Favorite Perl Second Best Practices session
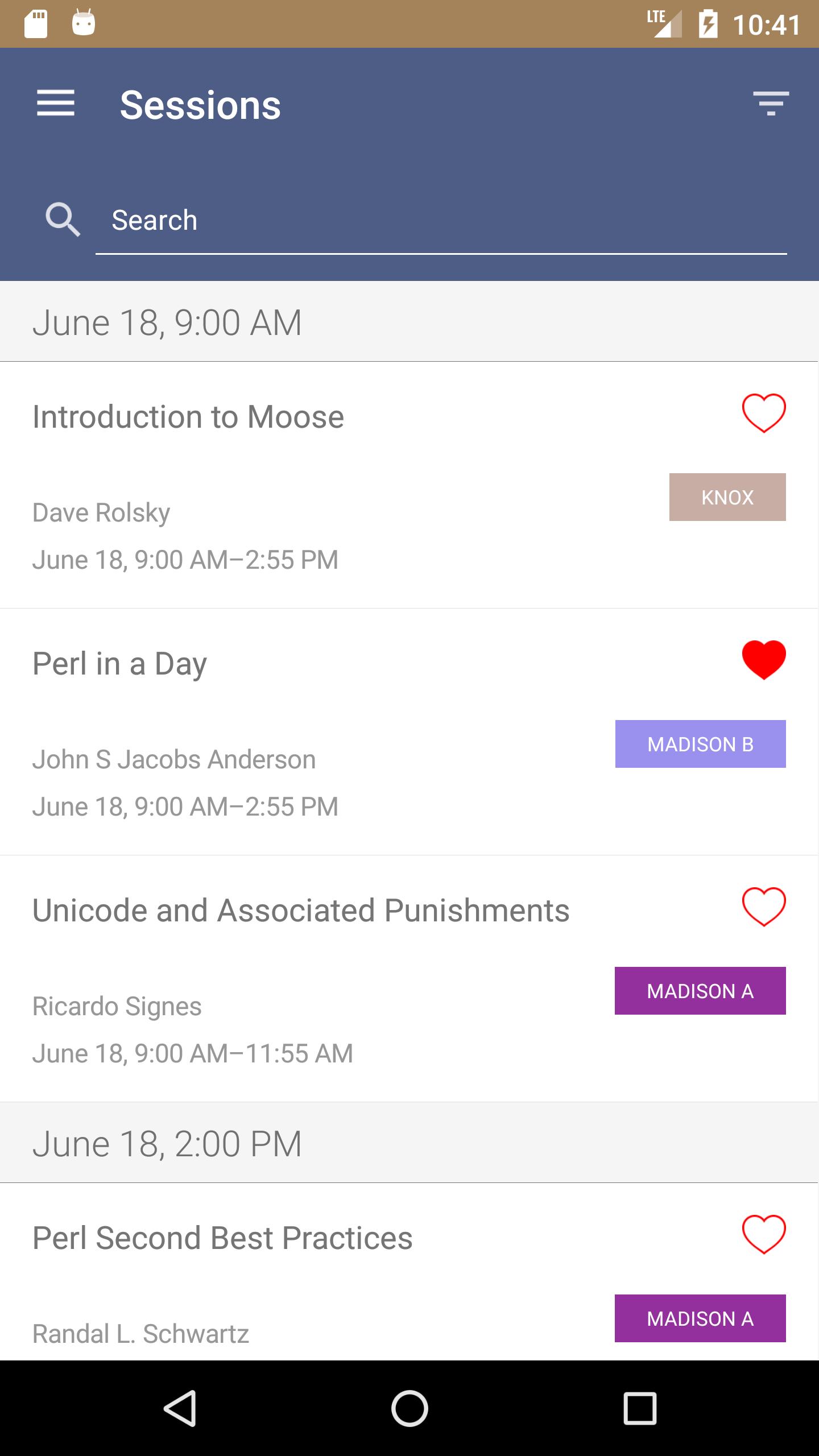This screenshot has width=819, height=1456. point(764,1234)
